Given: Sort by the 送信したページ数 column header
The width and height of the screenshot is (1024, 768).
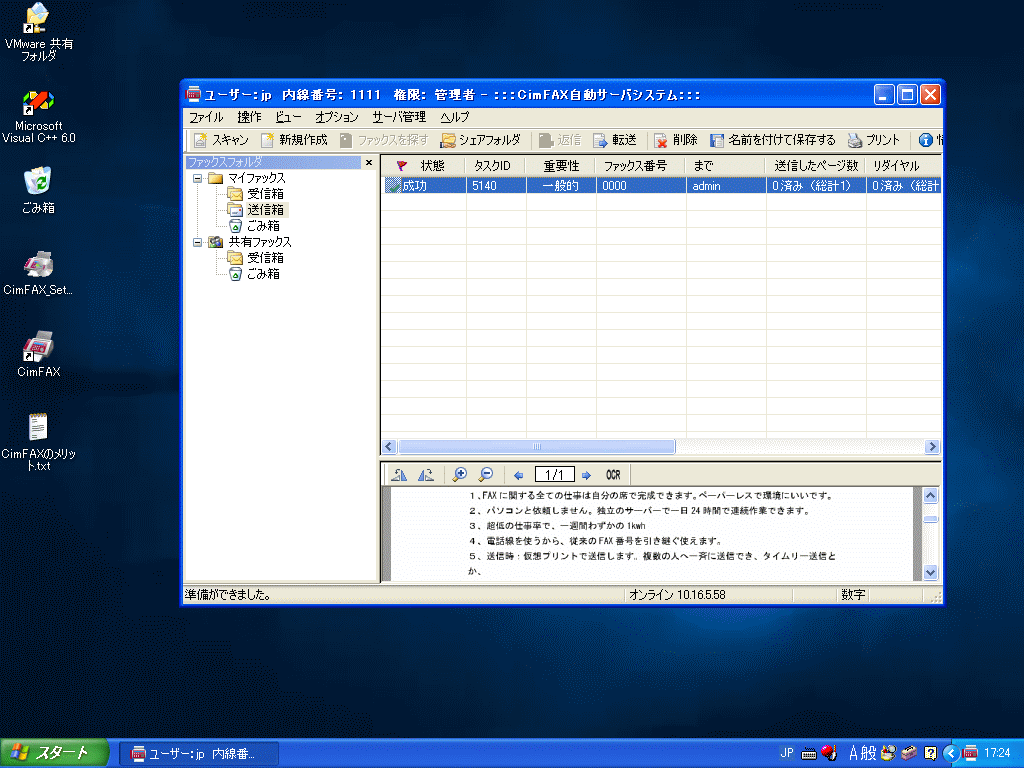Looking at the screenshot, I should click(816, 166).
